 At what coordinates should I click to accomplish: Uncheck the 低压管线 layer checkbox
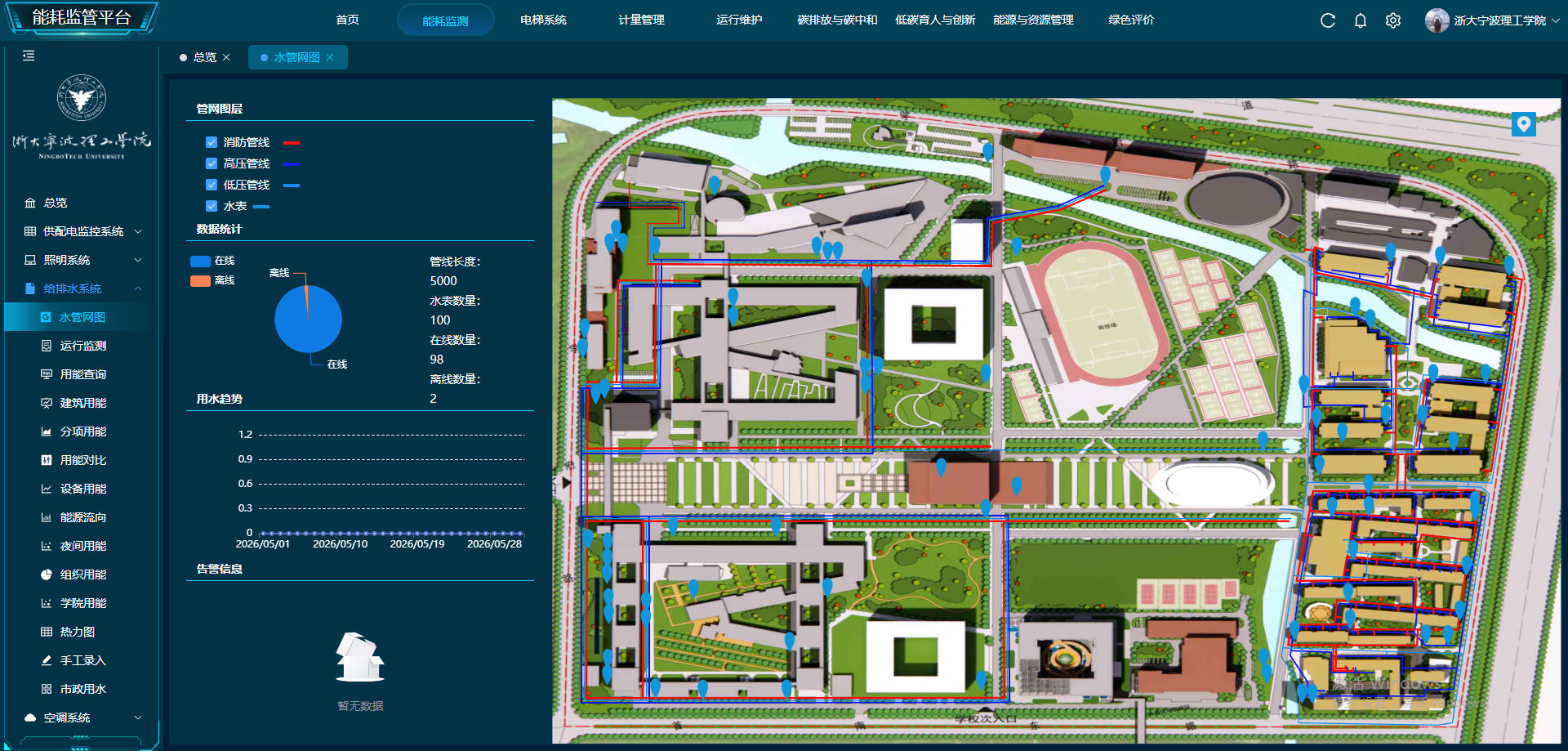click(212, 185)
